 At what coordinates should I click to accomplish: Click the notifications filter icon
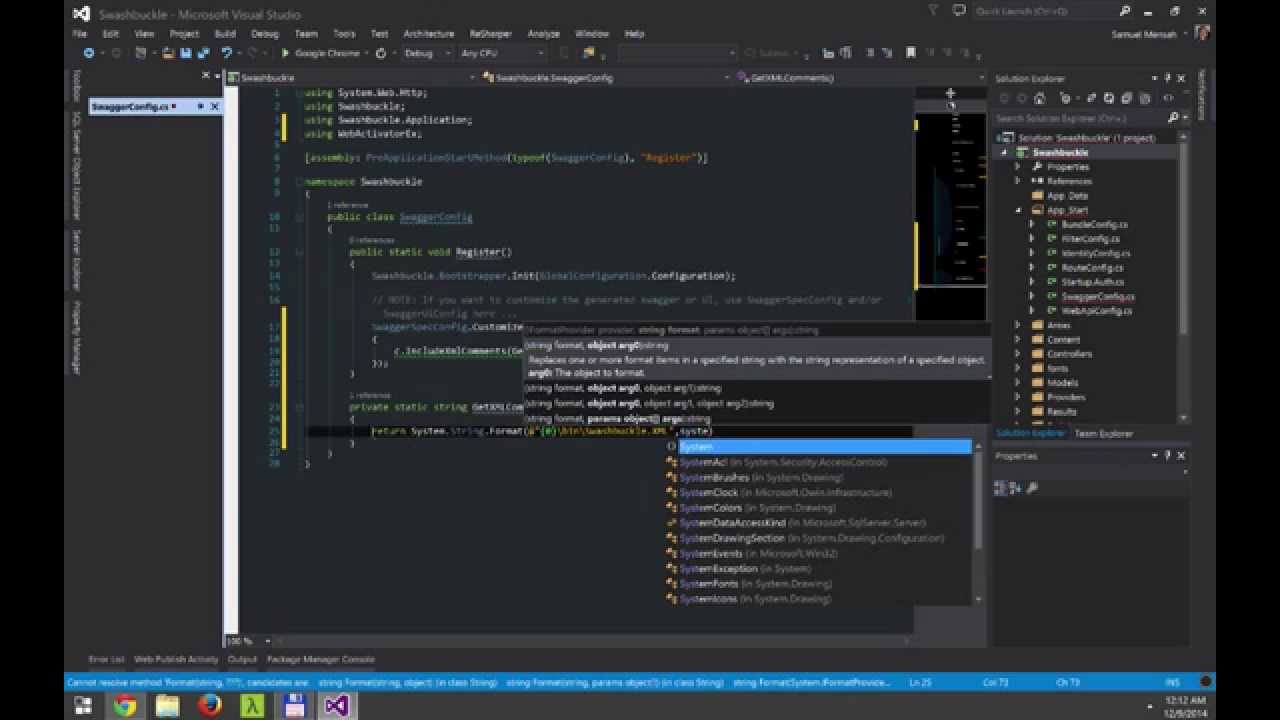click(x=932, y=11)
